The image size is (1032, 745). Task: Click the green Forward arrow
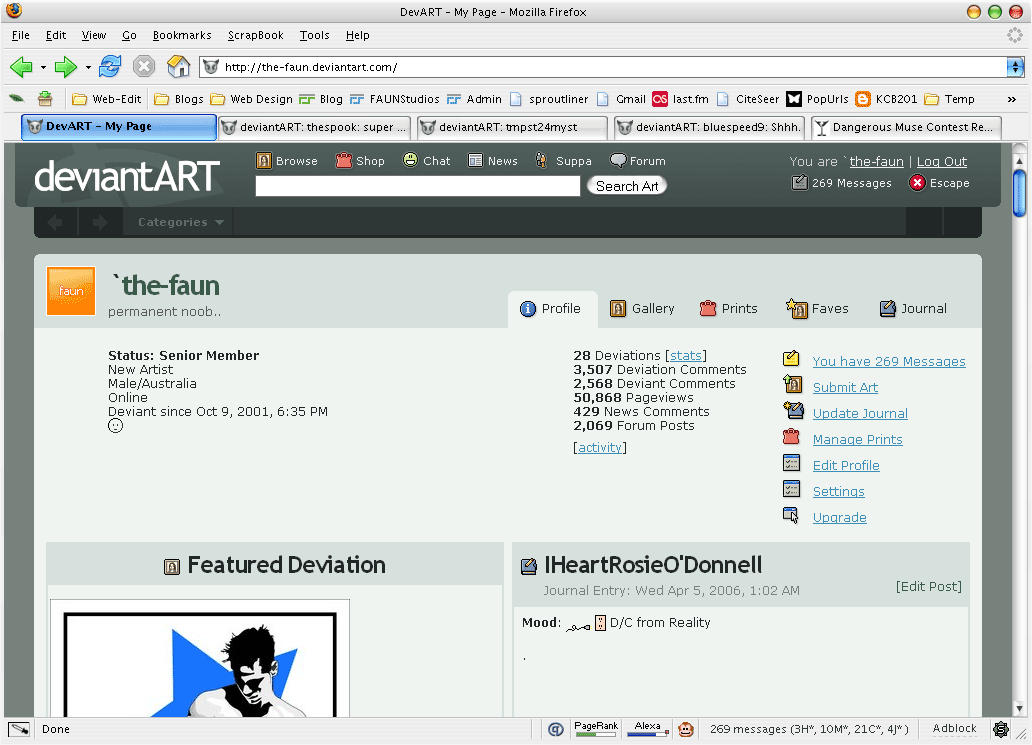[65, 66]
